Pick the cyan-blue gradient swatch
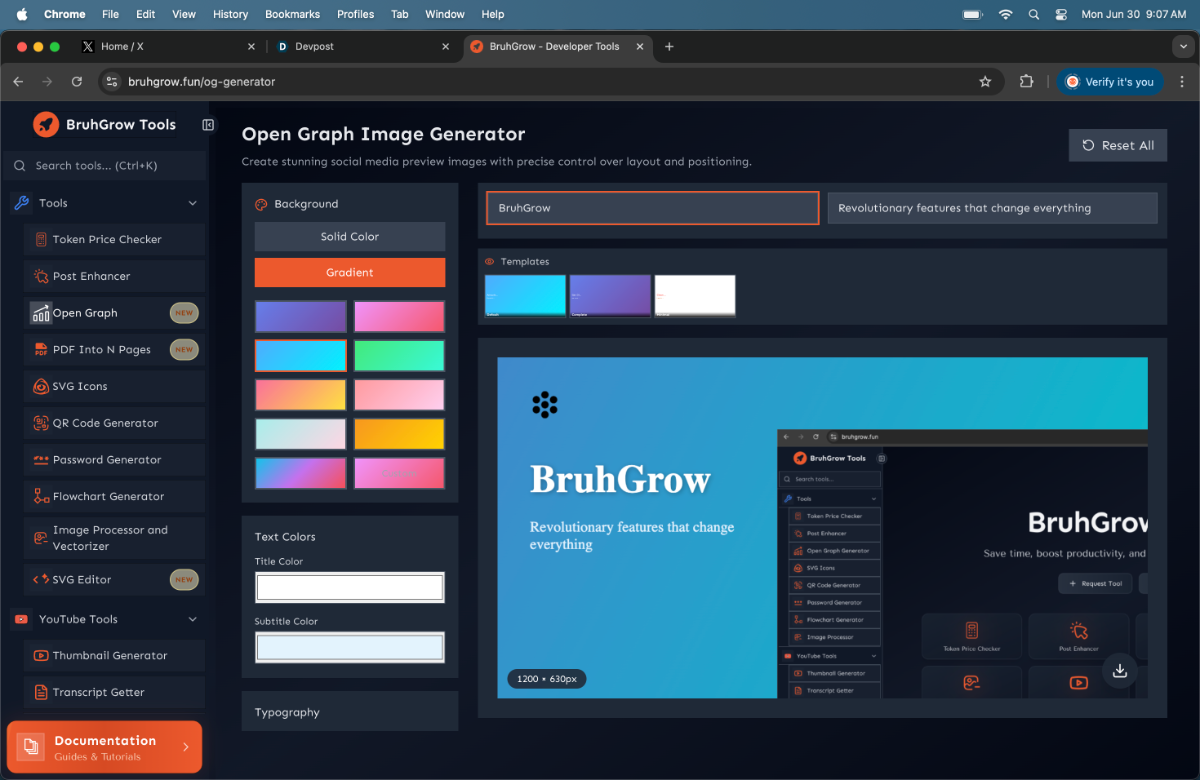 click(x=300, y=355)
